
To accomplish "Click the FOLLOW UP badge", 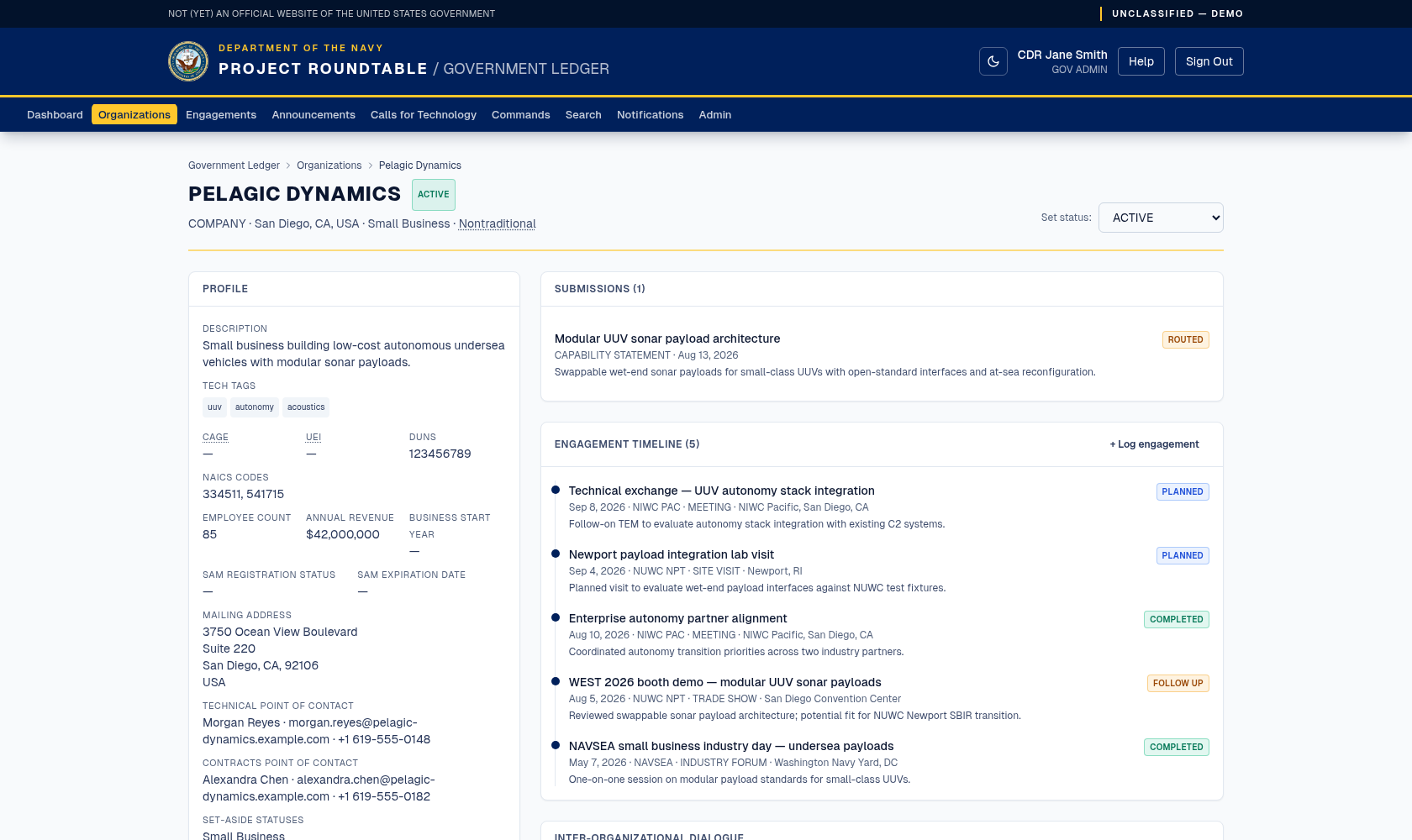I will click(1178, 683).
